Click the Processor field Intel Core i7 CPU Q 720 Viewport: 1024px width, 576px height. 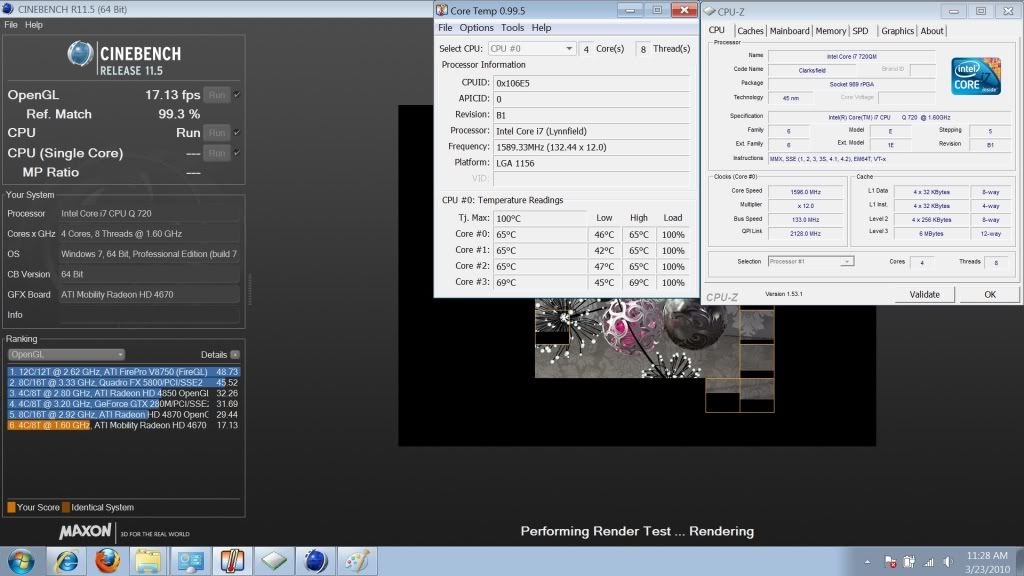pos(149,214)
